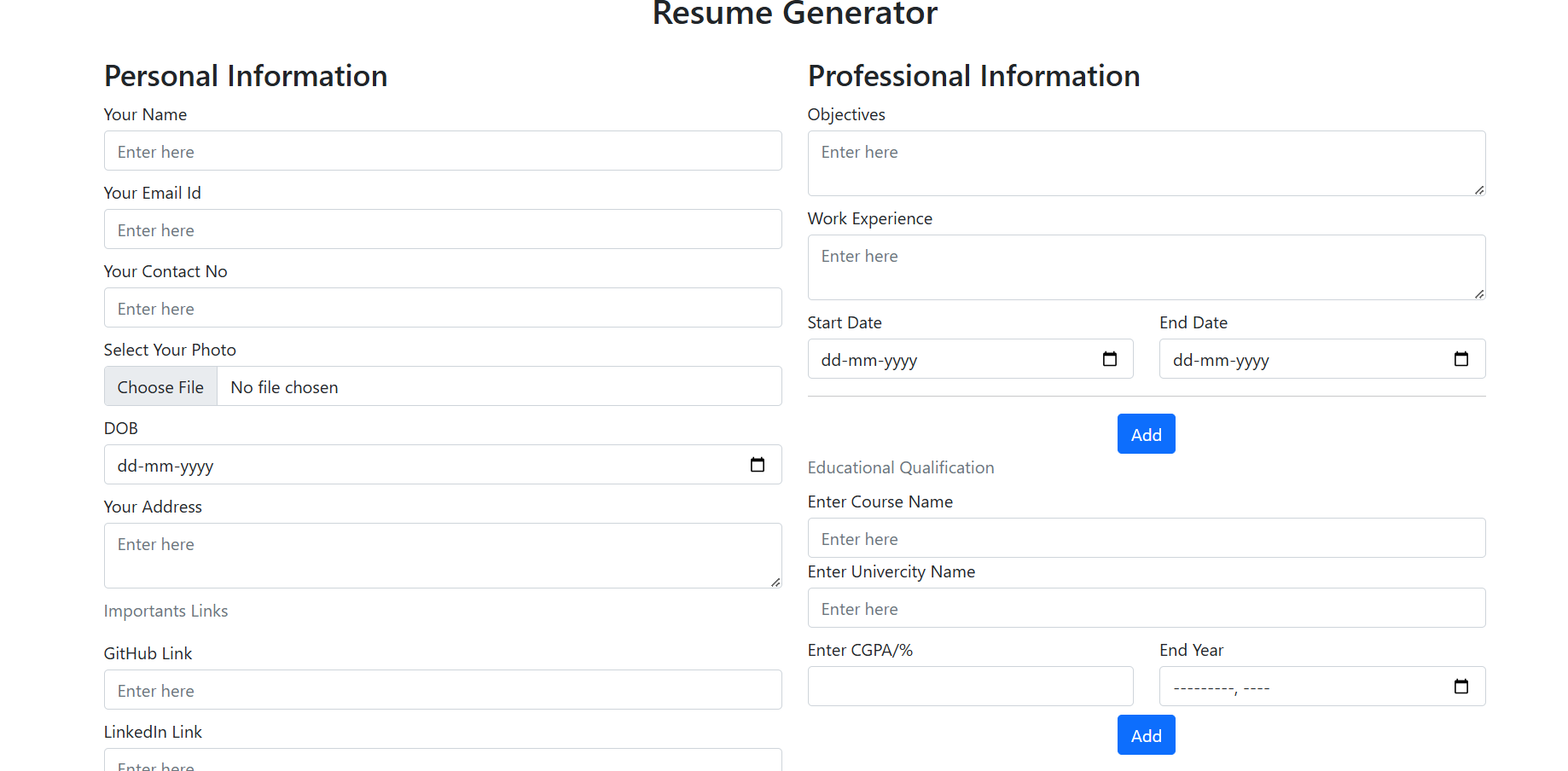This screenshot has height=771, width=1568.
Task: Focus the GitHub Link input field
Action: click(x=443, y=690)
